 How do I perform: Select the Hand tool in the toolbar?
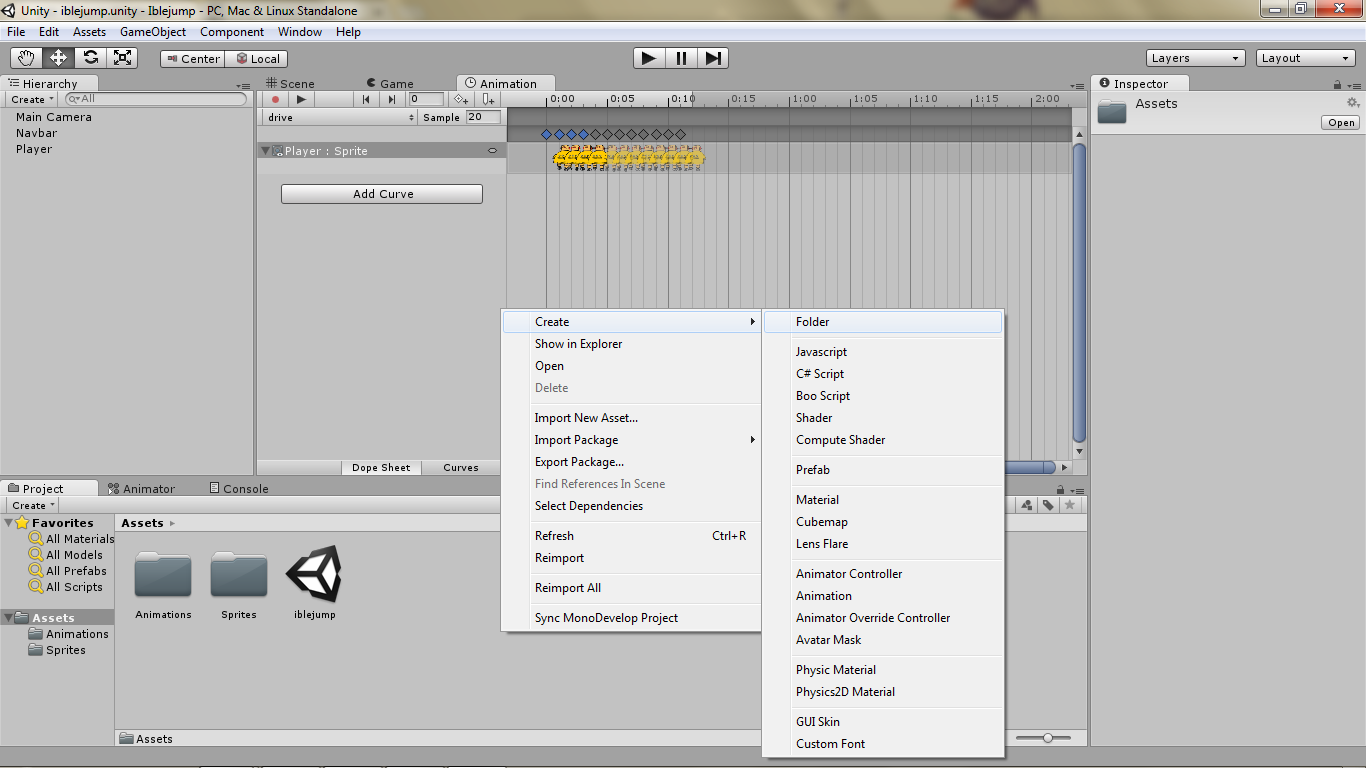click(x=27, y=58)
